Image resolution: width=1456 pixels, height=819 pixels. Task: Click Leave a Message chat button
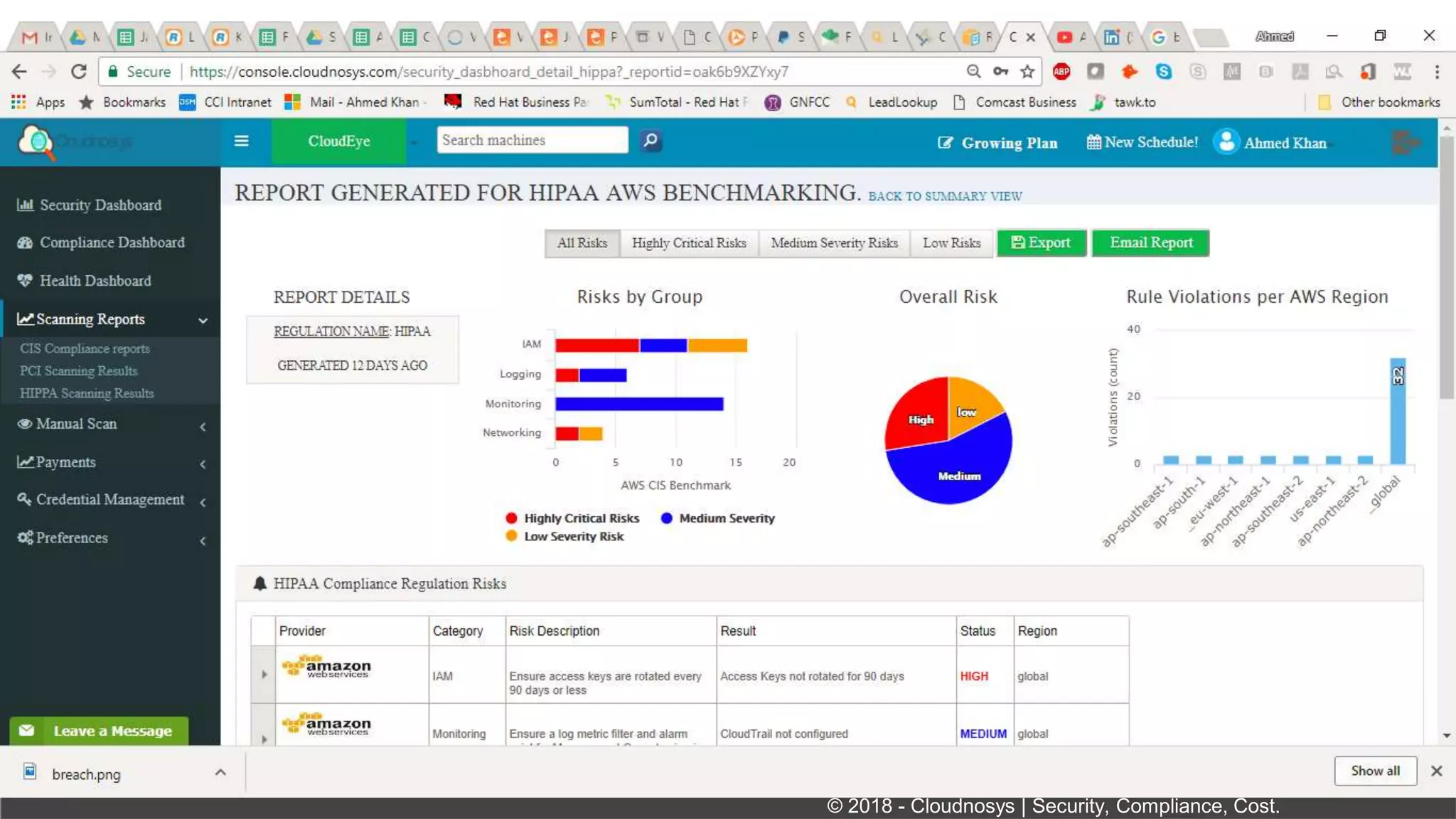pyautogui.click(x=99, y=731)
